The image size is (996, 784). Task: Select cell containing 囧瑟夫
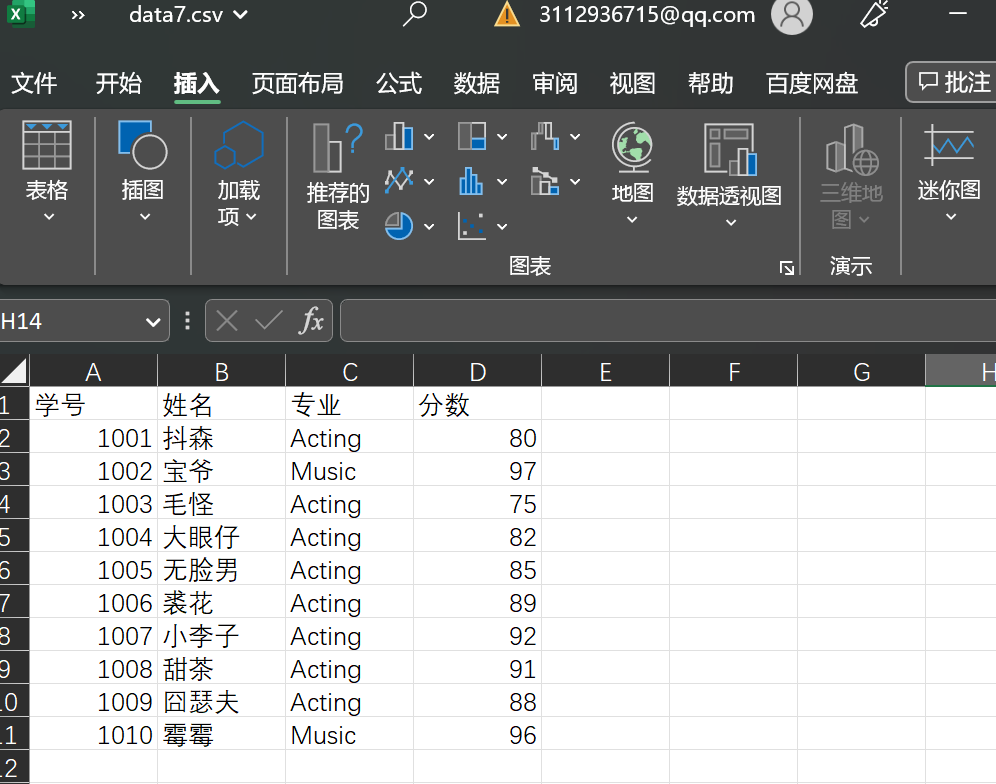click(x=222, y=701)
